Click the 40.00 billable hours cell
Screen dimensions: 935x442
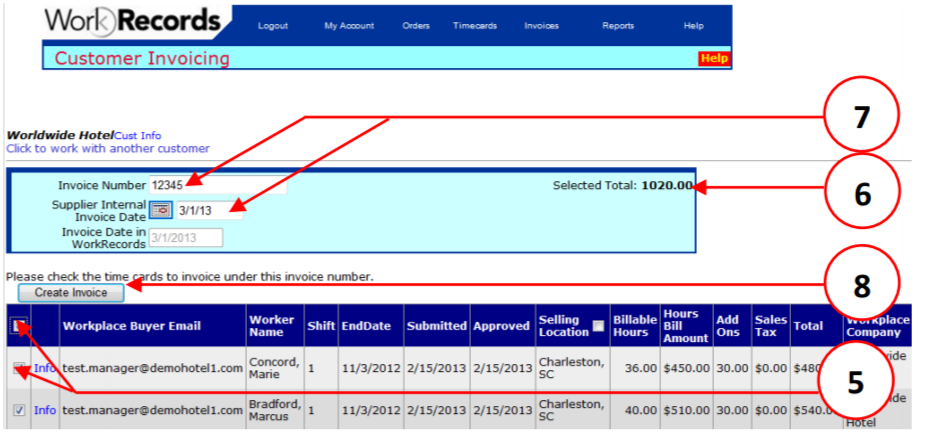click(641, 410)
